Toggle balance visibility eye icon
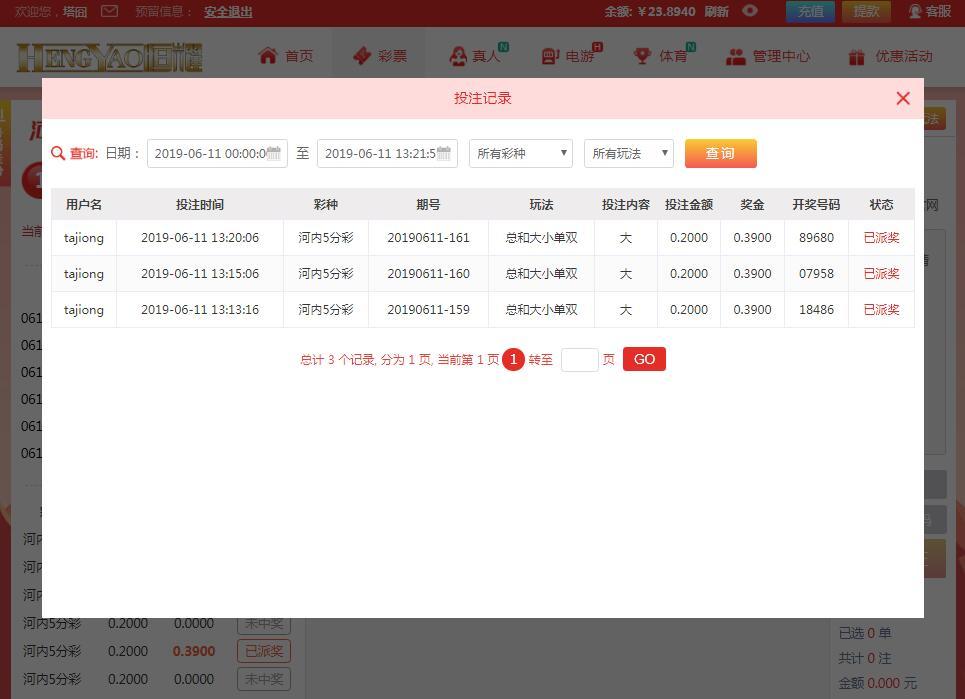 749,11
